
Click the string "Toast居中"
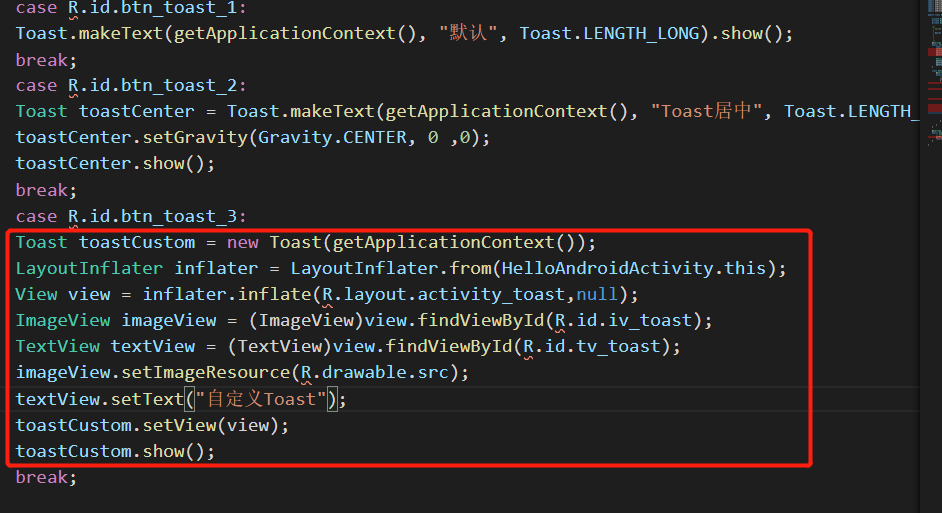click(x=706, y=112)
